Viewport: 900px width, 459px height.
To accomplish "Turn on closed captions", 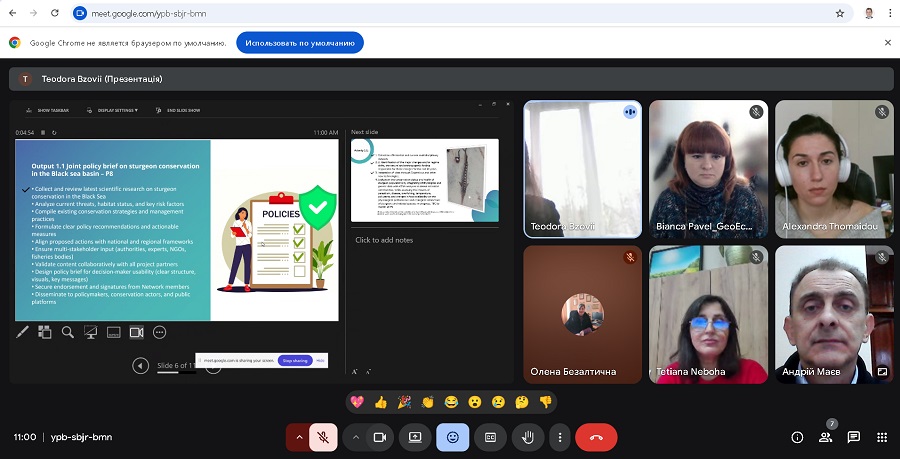I will 490,437.
